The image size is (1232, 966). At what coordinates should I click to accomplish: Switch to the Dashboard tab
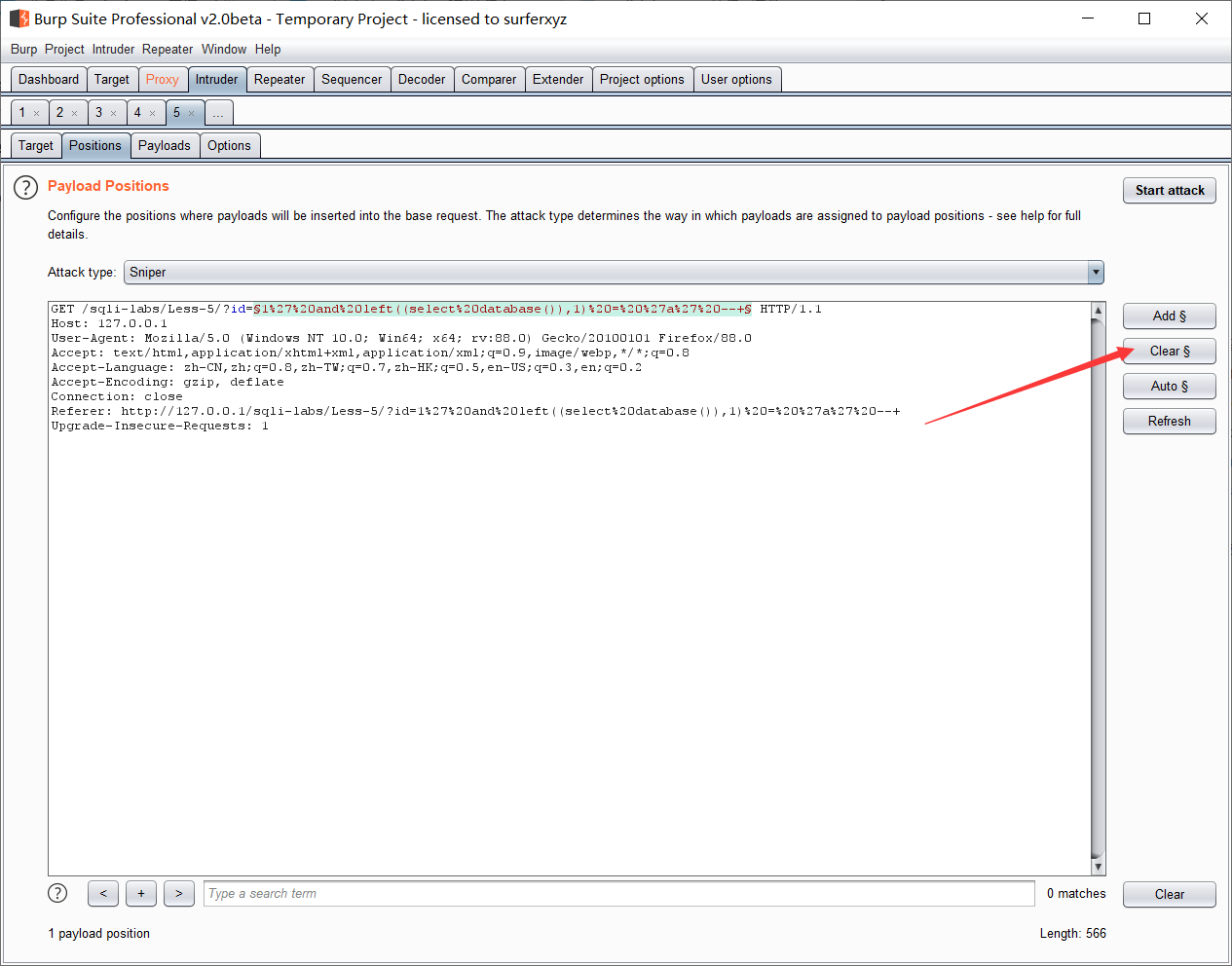(49, 80)
